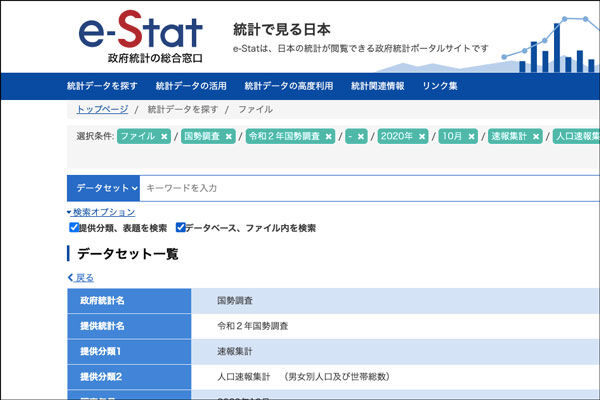Select the 政府統計名 header cell
Screen dimensions: 600x400
pos(129,301)
